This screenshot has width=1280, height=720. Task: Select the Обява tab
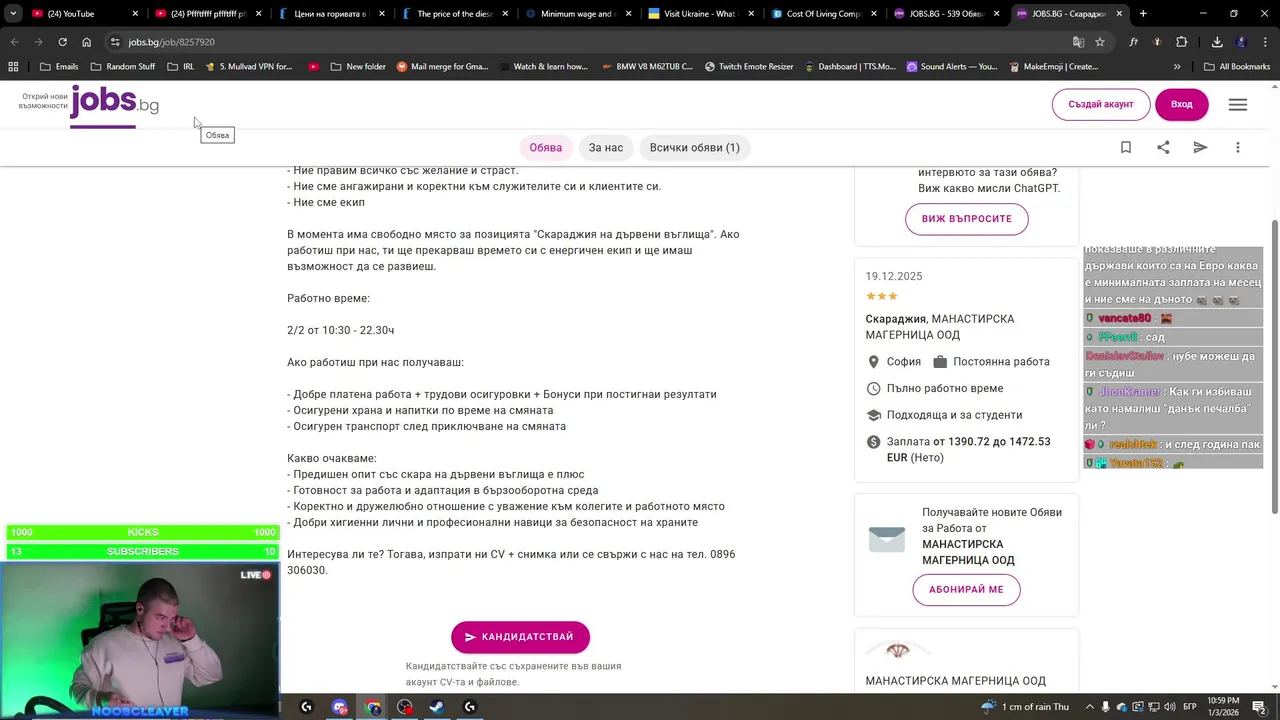546,147
